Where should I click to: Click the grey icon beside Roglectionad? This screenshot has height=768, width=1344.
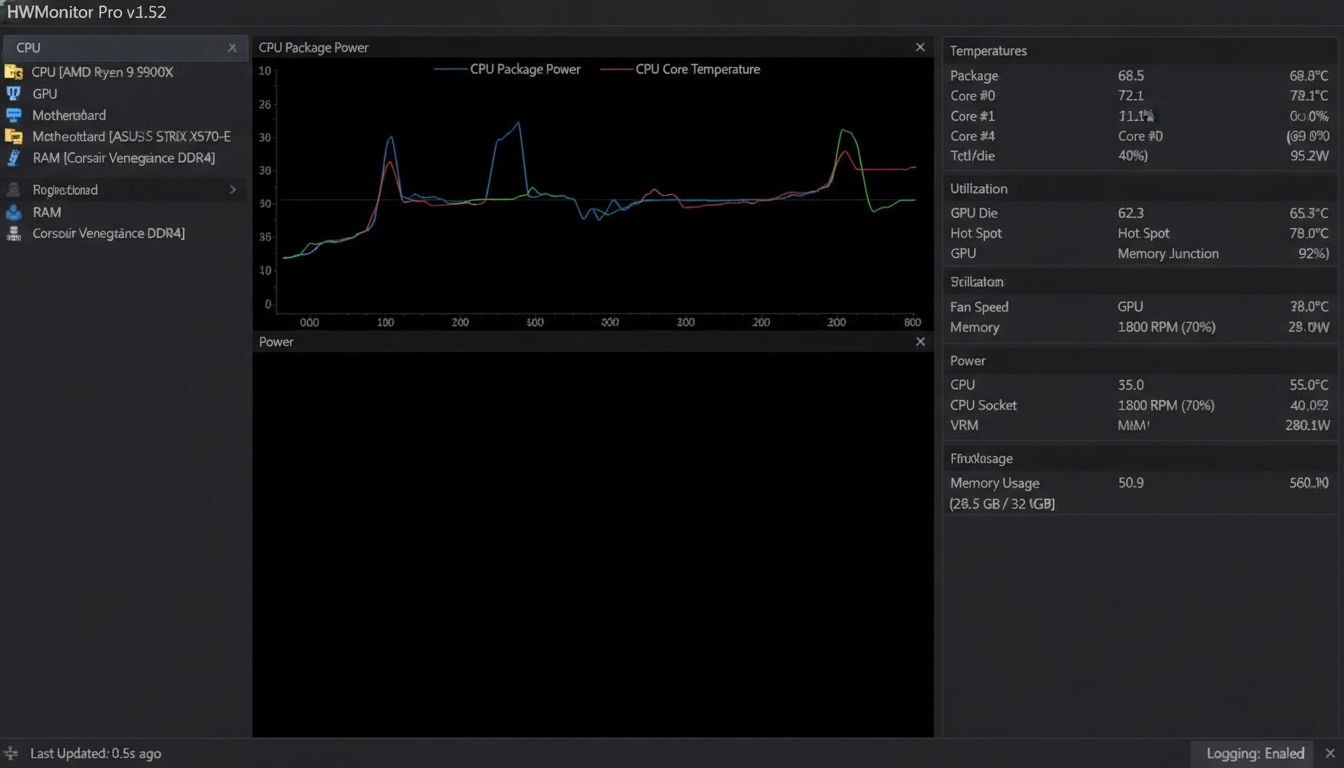coord(13,189)
